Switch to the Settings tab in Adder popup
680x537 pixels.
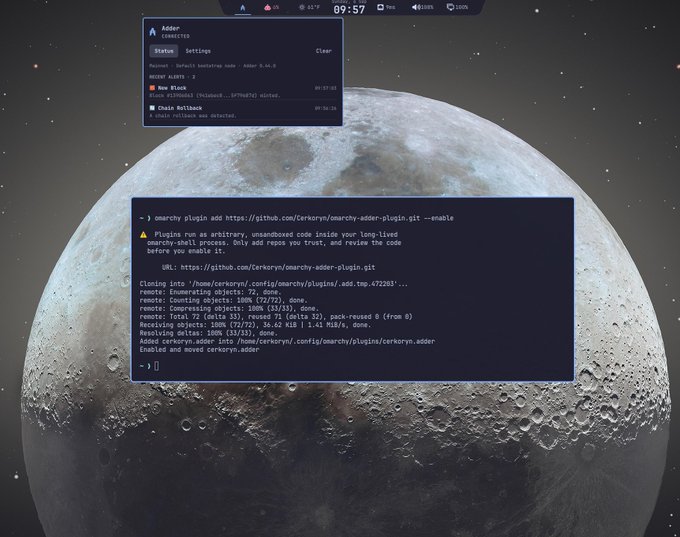click(x=198, y=51)
